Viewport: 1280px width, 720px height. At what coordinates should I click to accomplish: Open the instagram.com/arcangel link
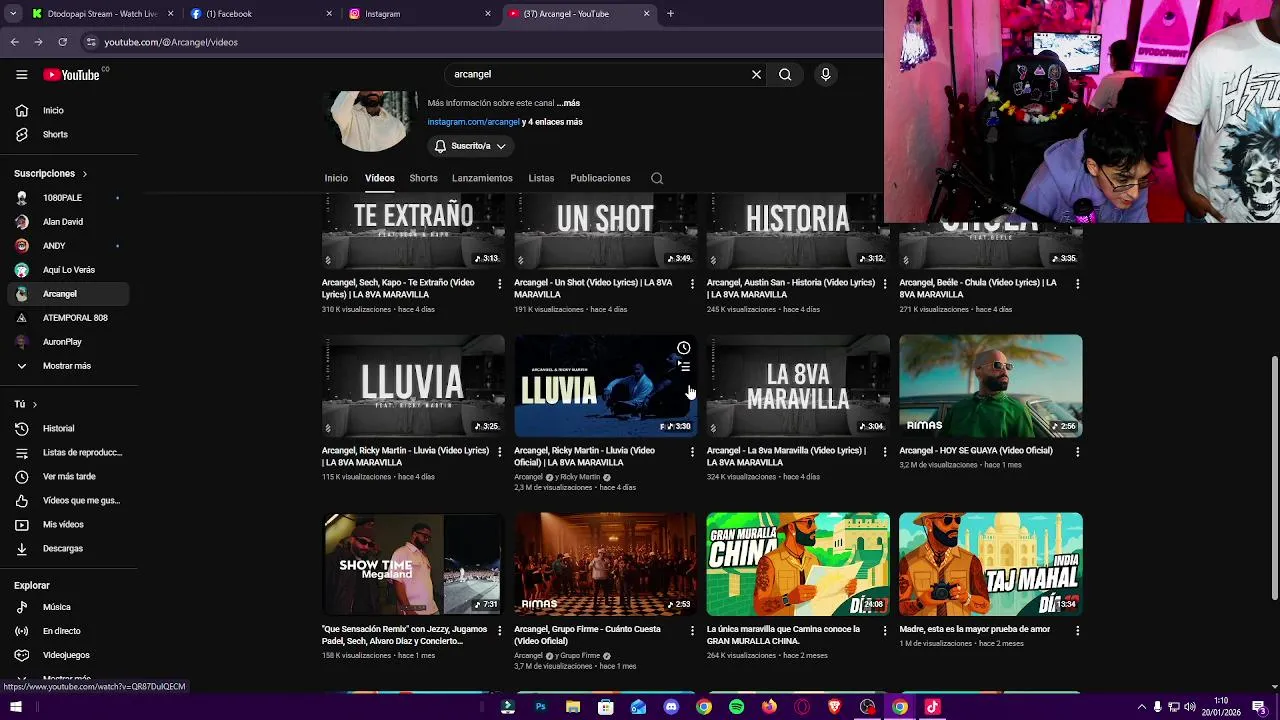[x=473, y=122]
